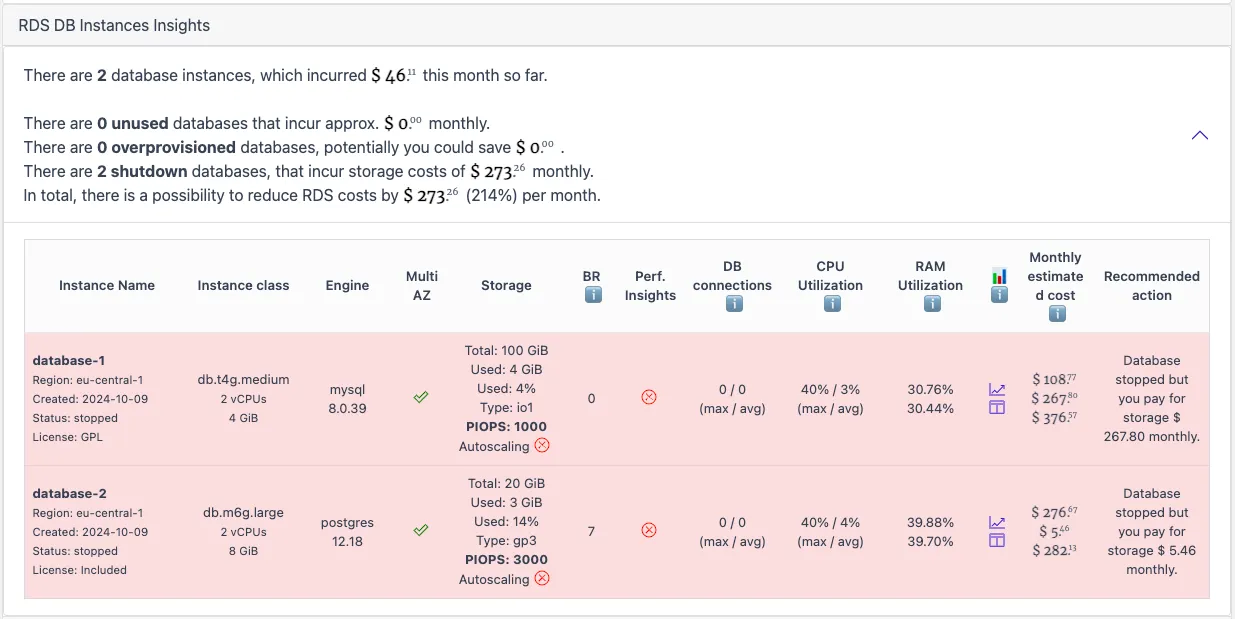1235x619 pixels.
Task: Click the Total: 20 GiB storage text
Action: pyautogui.click(x=506, y=483)
